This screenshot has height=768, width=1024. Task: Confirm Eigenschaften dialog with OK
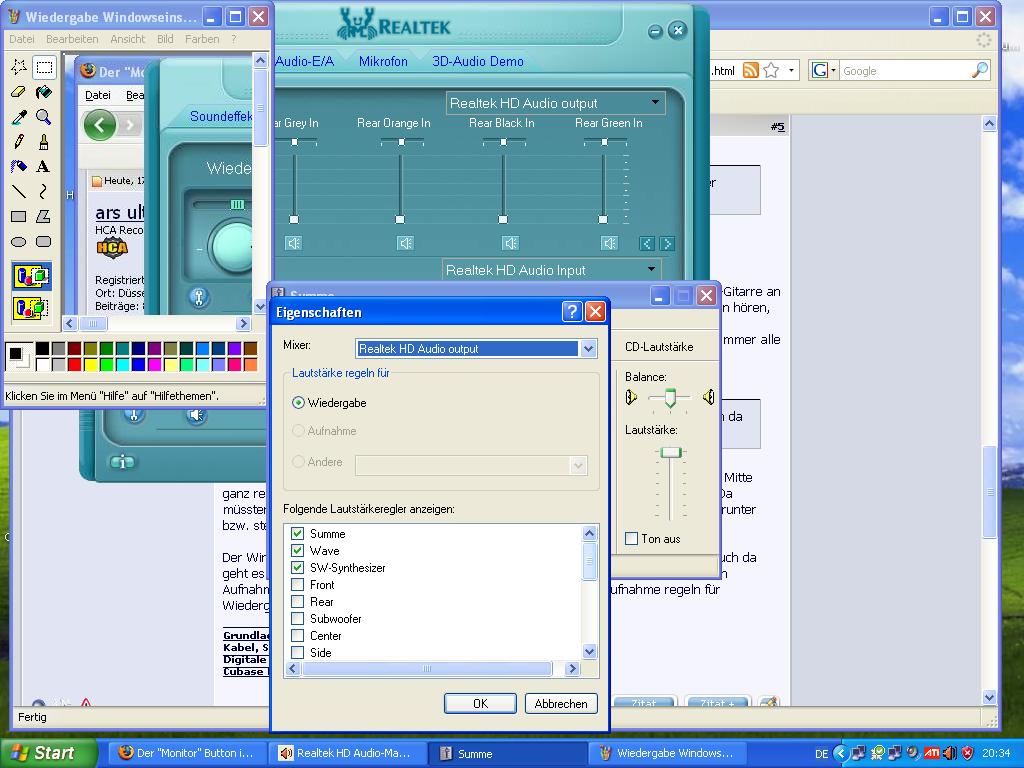click(x=481, y=703)
